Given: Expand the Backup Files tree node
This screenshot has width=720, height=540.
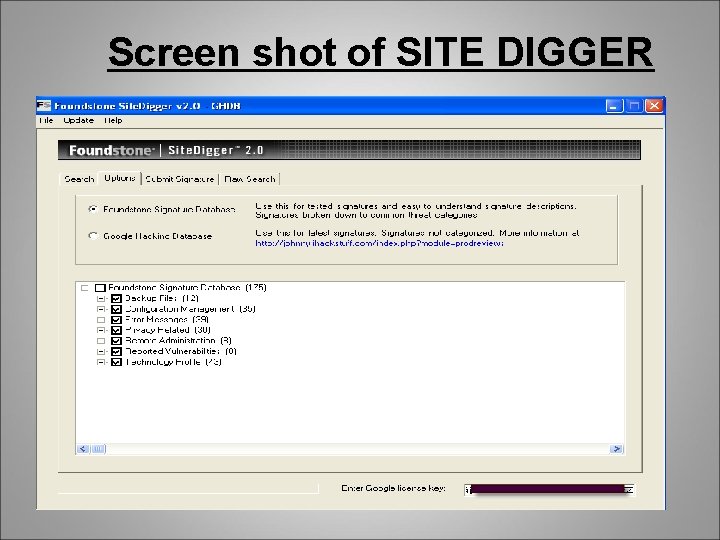Looking at the screenshot, I should [x=101, y=298].
